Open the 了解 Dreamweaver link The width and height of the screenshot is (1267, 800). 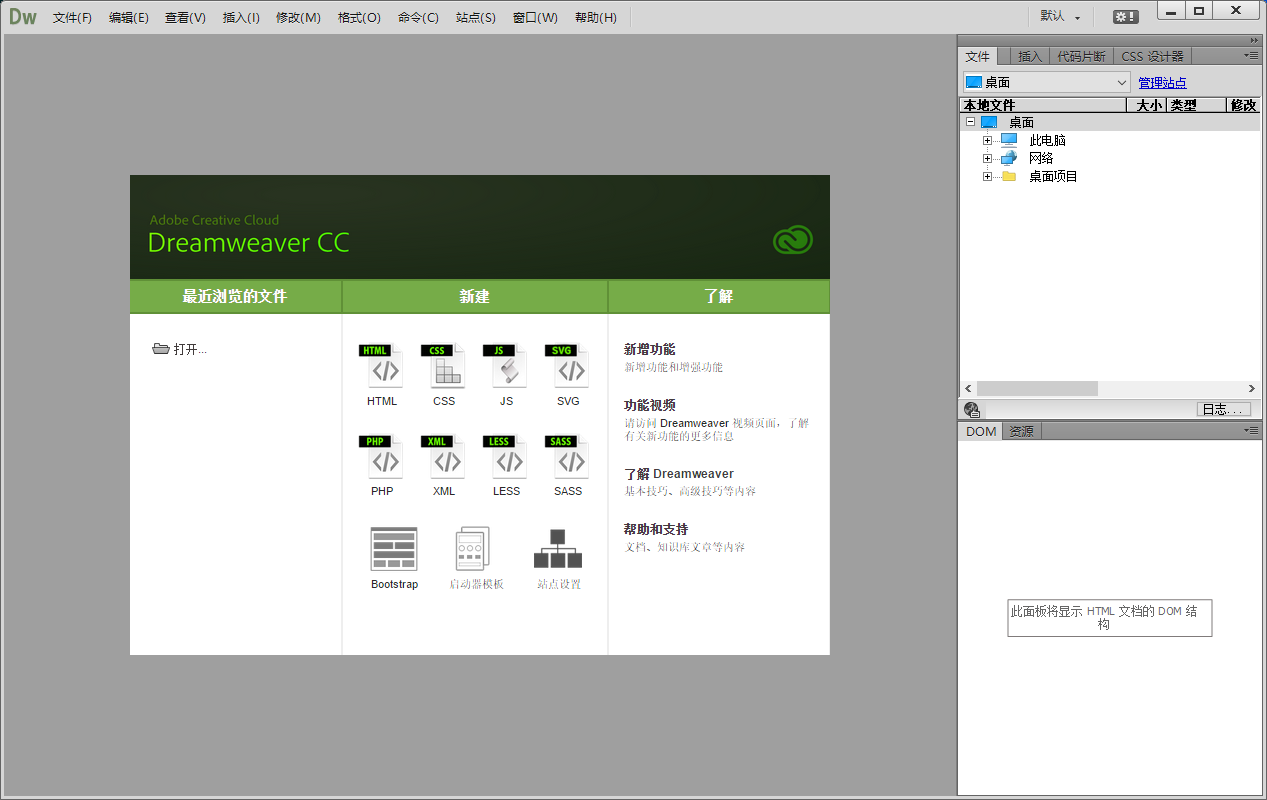point(679,474)
